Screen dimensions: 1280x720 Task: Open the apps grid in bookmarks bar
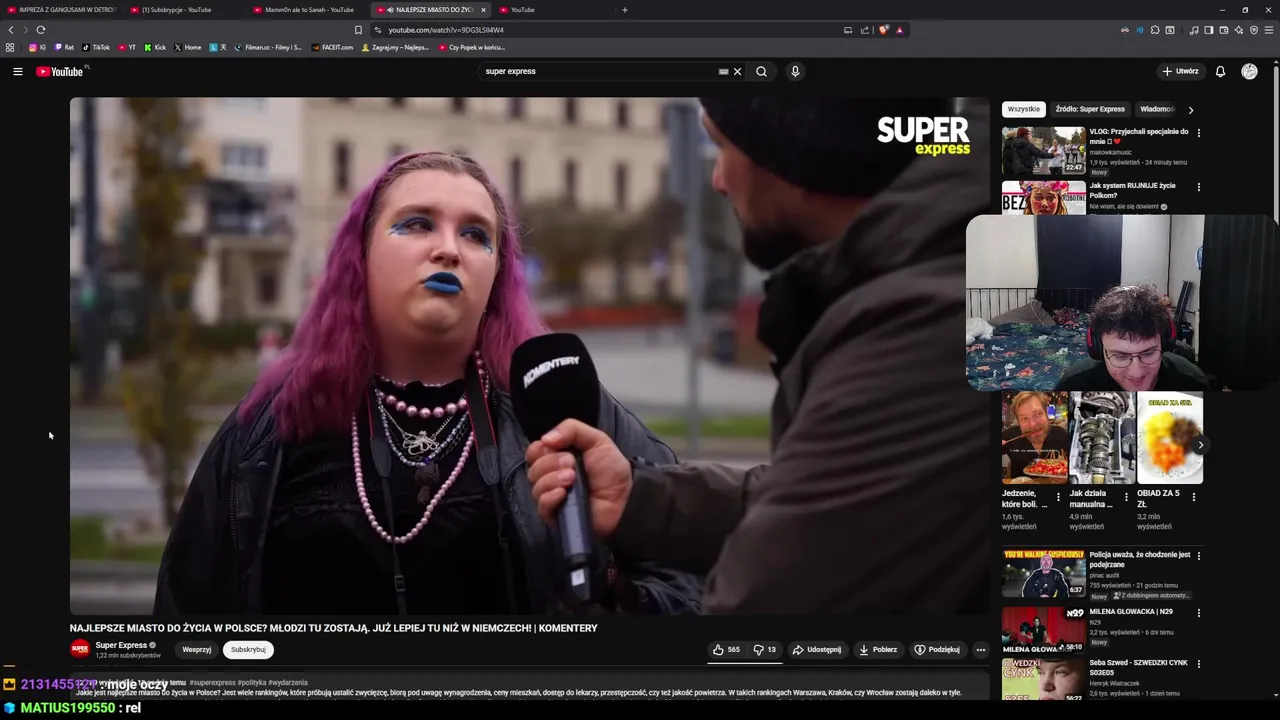(x=10, y=47)
